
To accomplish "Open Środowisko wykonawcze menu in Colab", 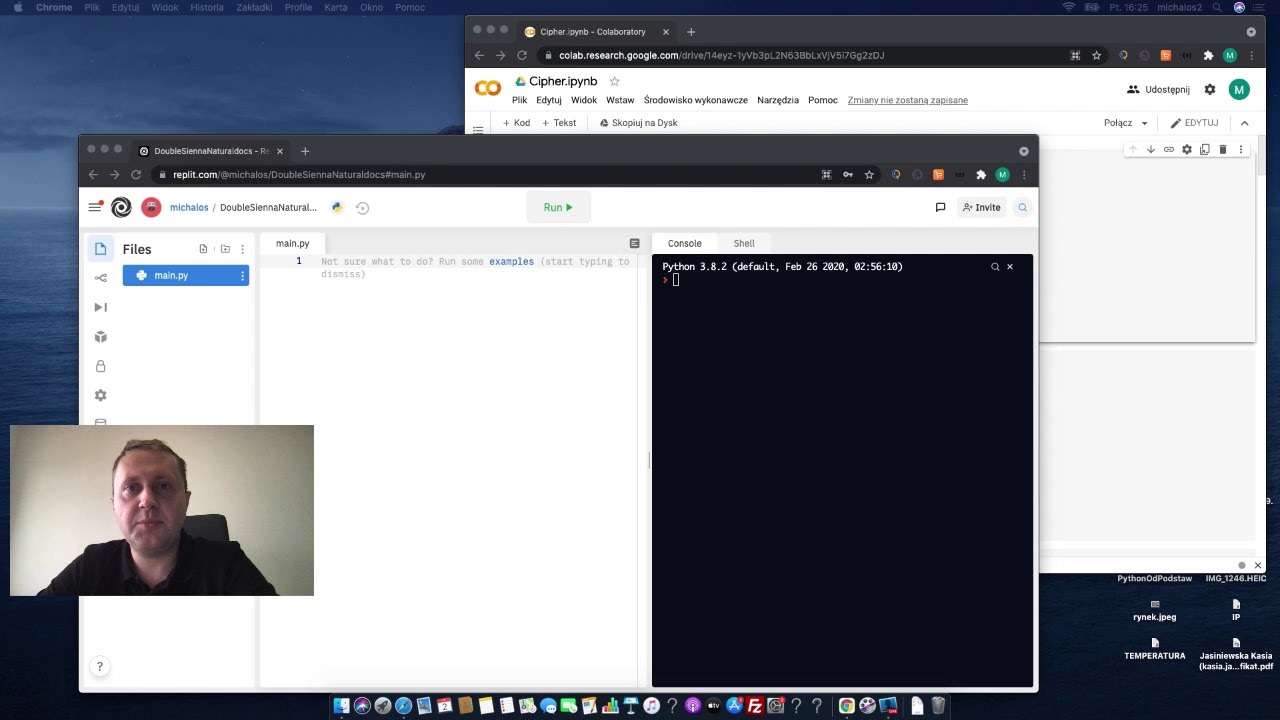I will click(x=696, y=100).
